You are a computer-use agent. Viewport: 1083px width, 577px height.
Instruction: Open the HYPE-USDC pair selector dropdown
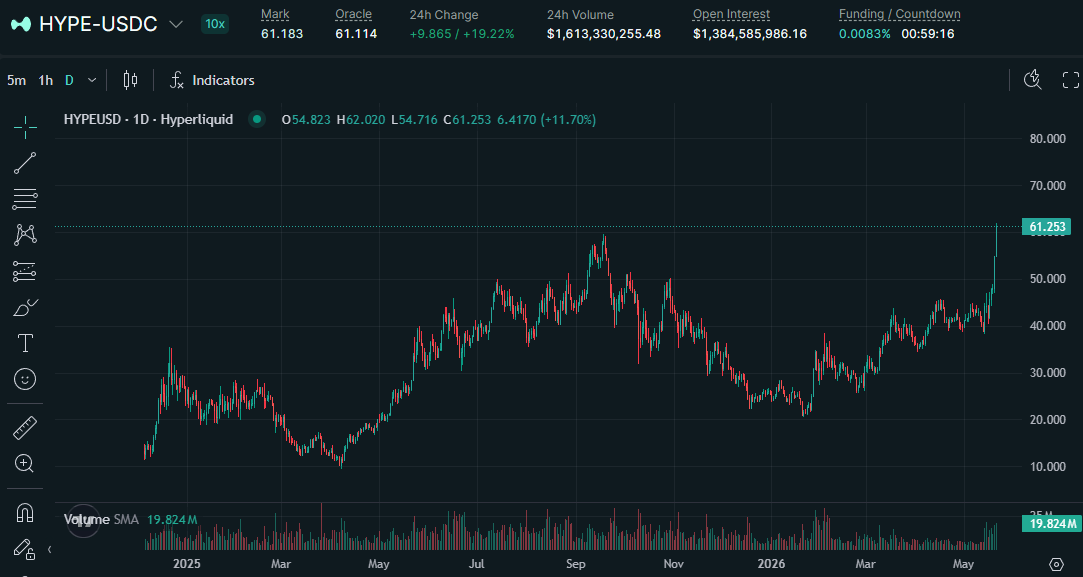click(x=176, y=24)
